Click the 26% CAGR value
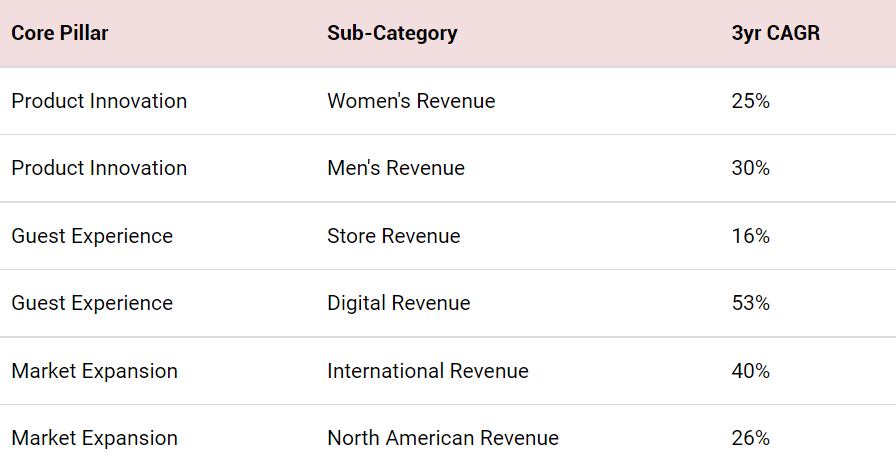 tap(750, 438)
